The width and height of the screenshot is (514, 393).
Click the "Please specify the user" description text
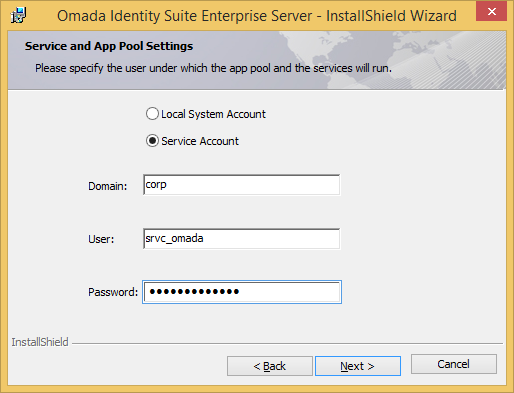coord(213,68)
